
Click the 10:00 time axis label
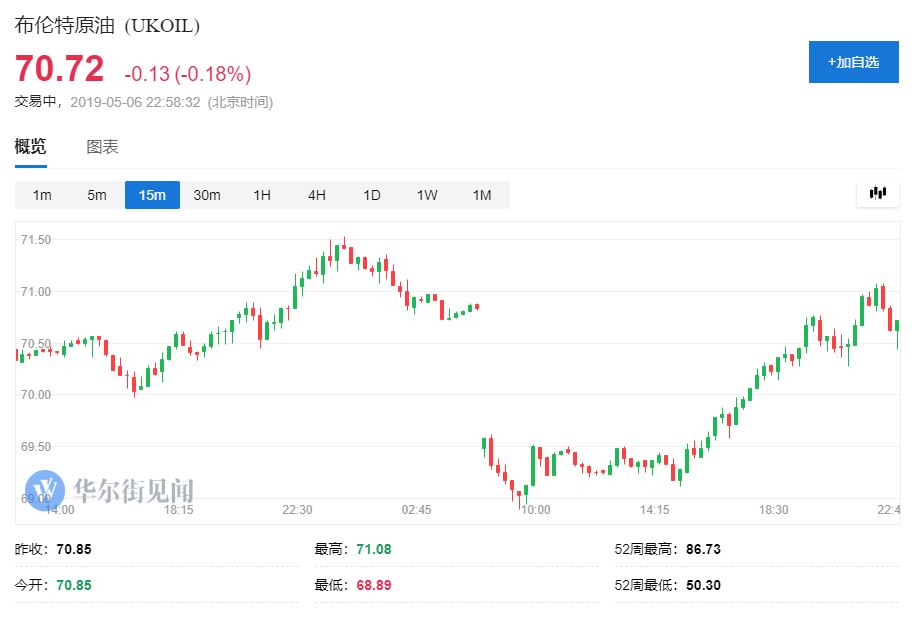coord(536,510)
